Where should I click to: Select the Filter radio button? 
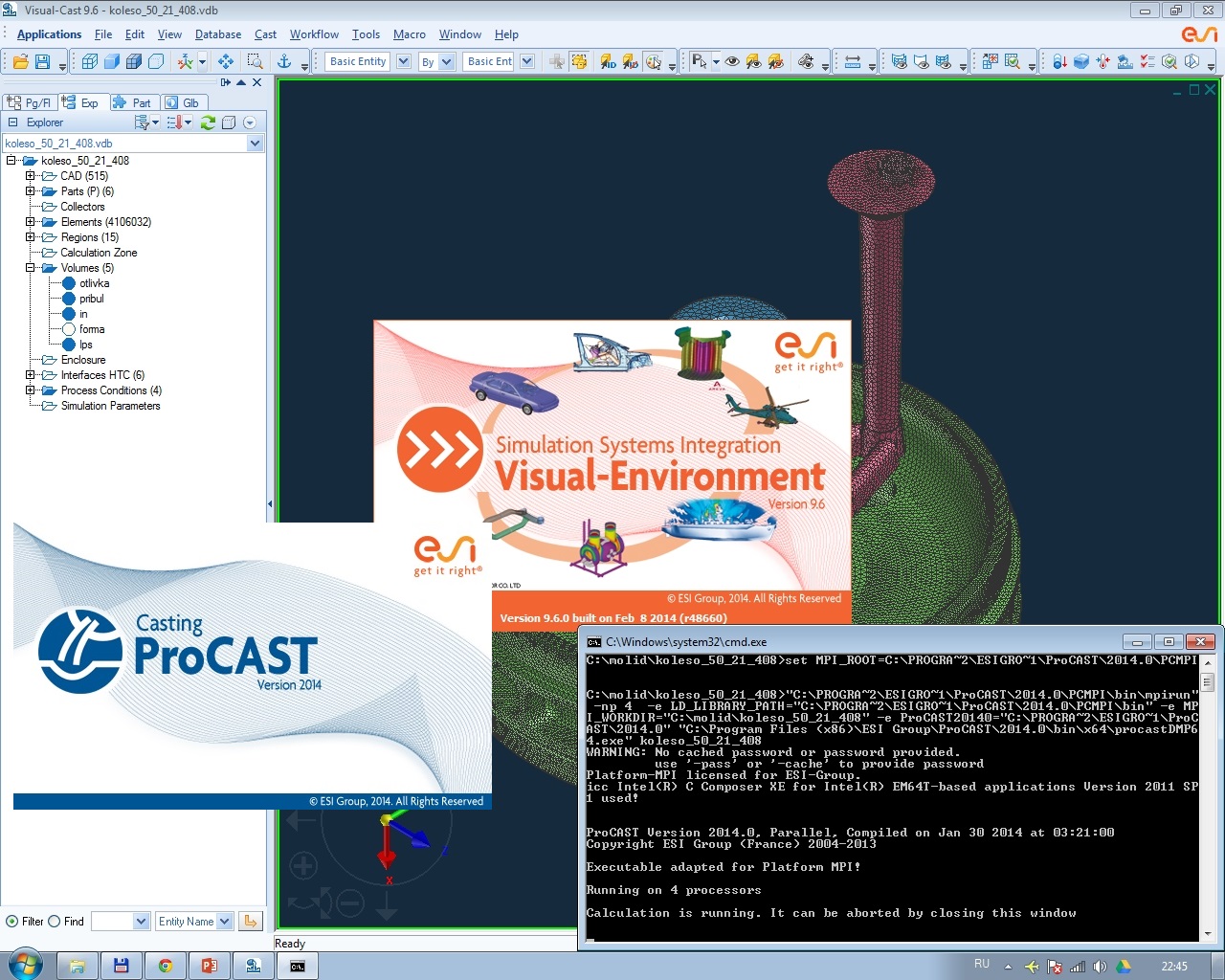(x=12, y=922)
